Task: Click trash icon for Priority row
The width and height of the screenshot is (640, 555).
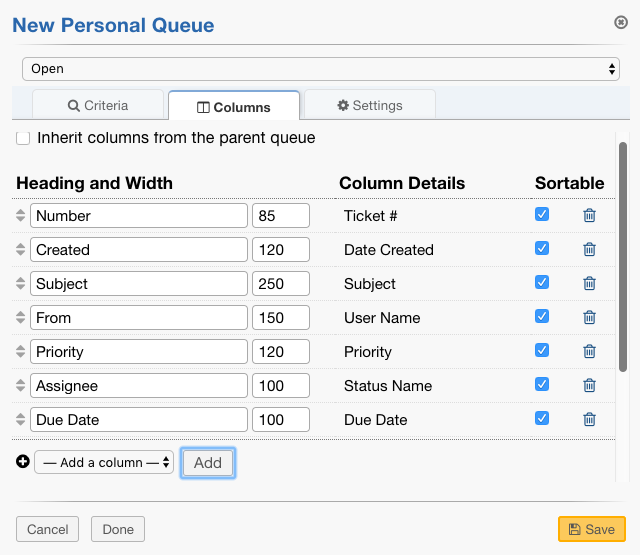Action: click(589, 351)
